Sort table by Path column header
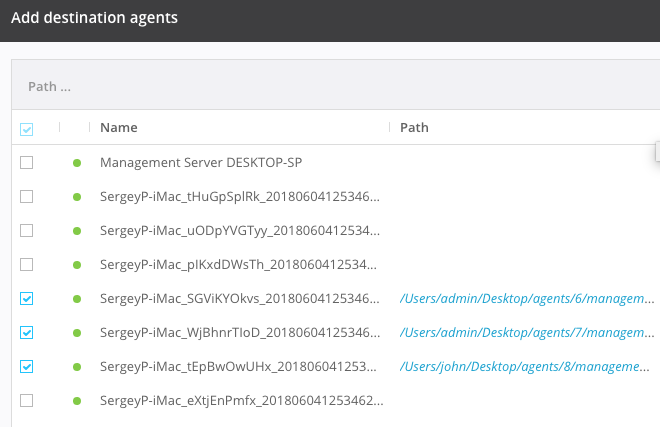 coord(414,128)
